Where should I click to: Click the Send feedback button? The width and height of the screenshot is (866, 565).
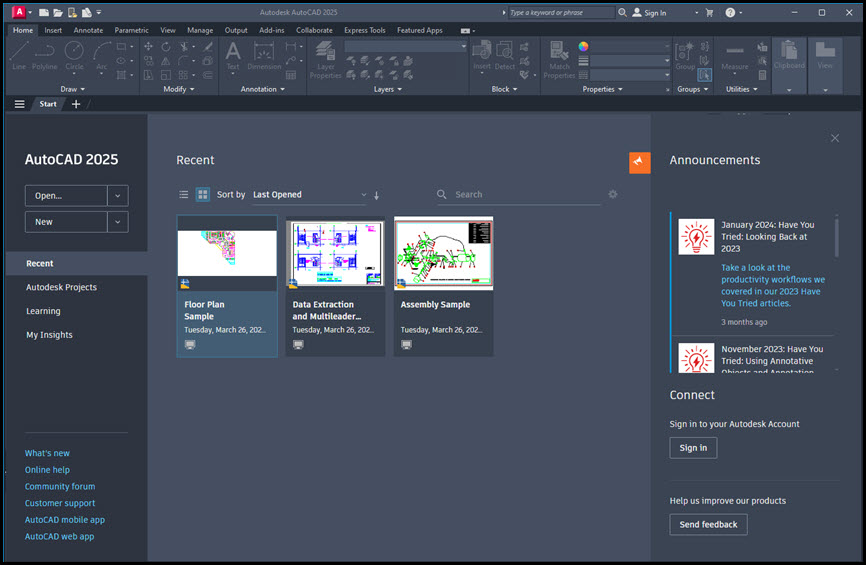(x=708, y=525)
